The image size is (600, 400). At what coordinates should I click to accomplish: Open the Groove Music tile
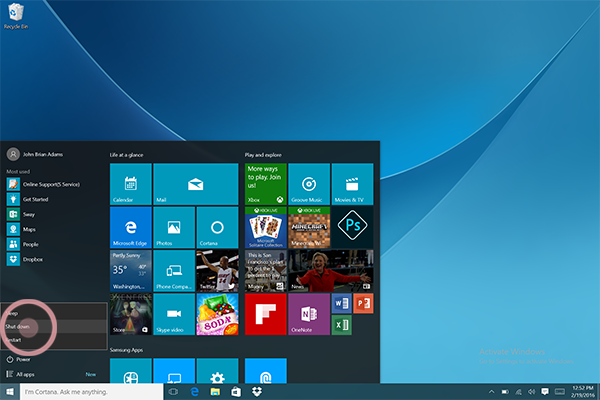[x=309, y=184]
